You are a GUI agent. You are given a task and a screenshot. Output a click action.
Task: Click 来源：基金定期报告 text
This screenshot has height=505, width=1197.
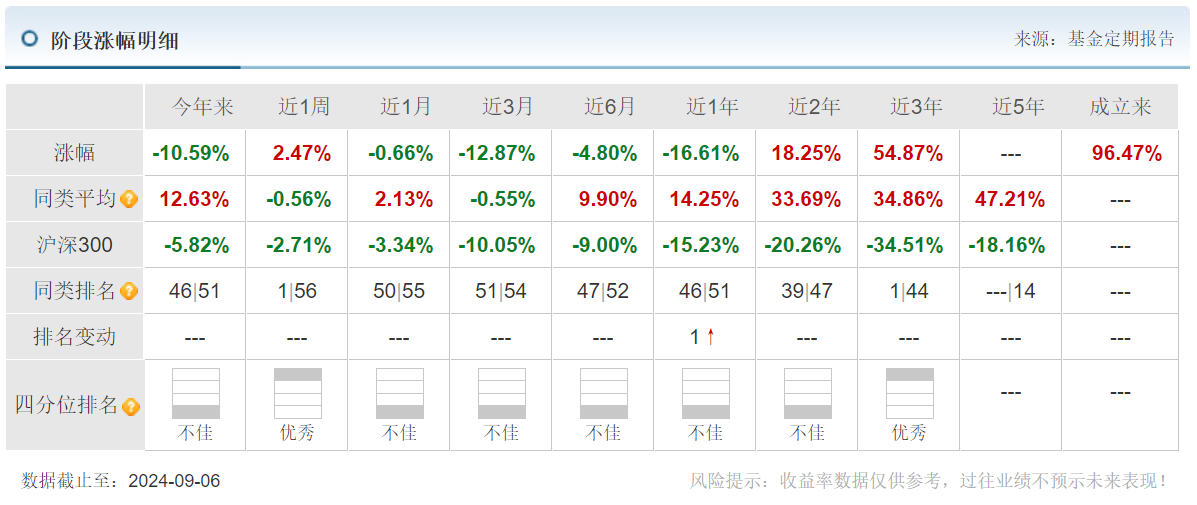coord(1094,39)
